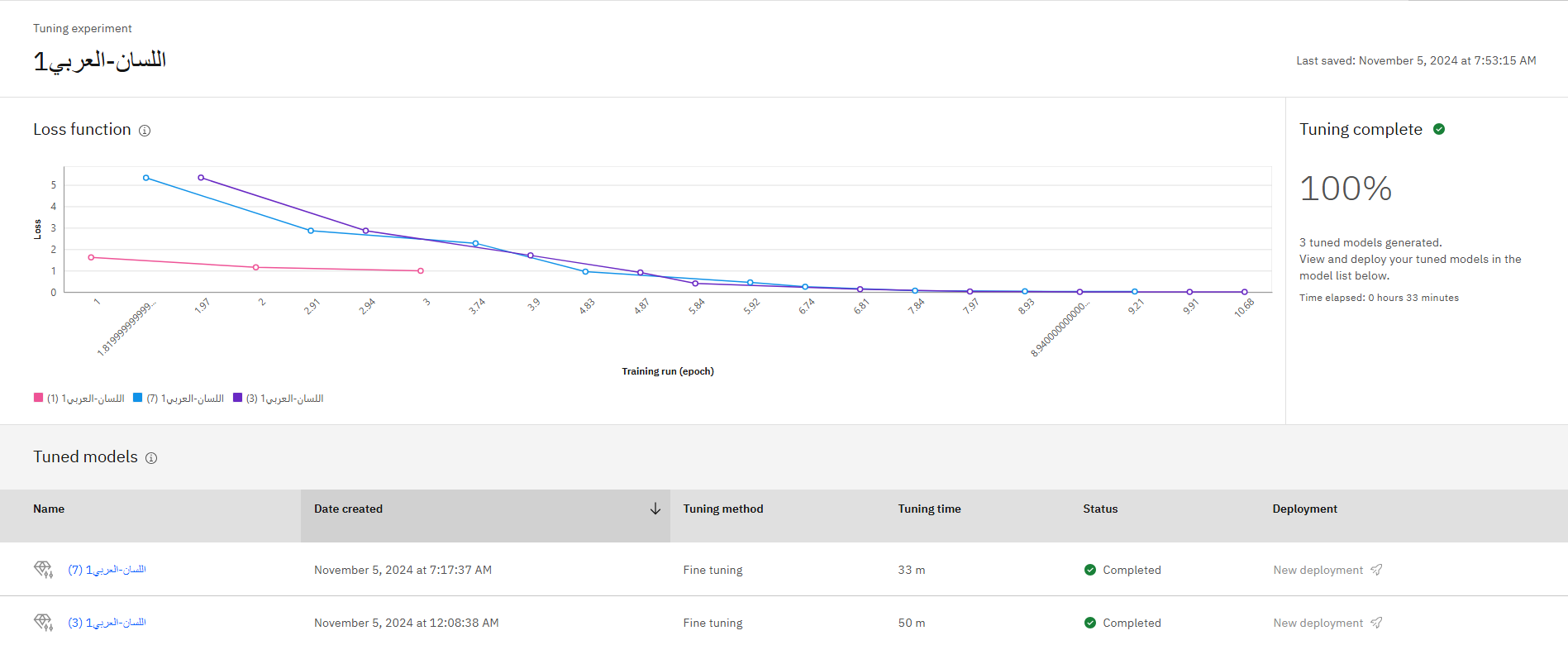Click the x-axis tick label '1.819999999999...'
Viewport: 1568px width, 645px height.
[126, 328]
